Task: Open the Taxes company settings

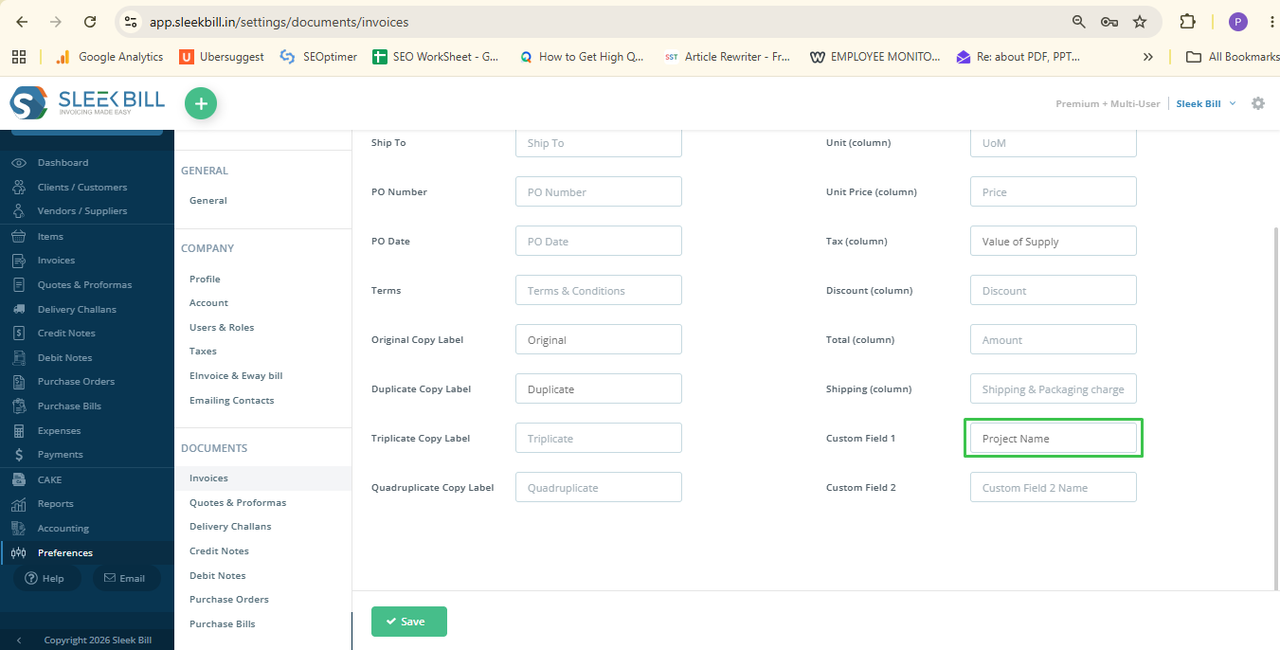Action: pyautogui.click(x=203, y=351)
